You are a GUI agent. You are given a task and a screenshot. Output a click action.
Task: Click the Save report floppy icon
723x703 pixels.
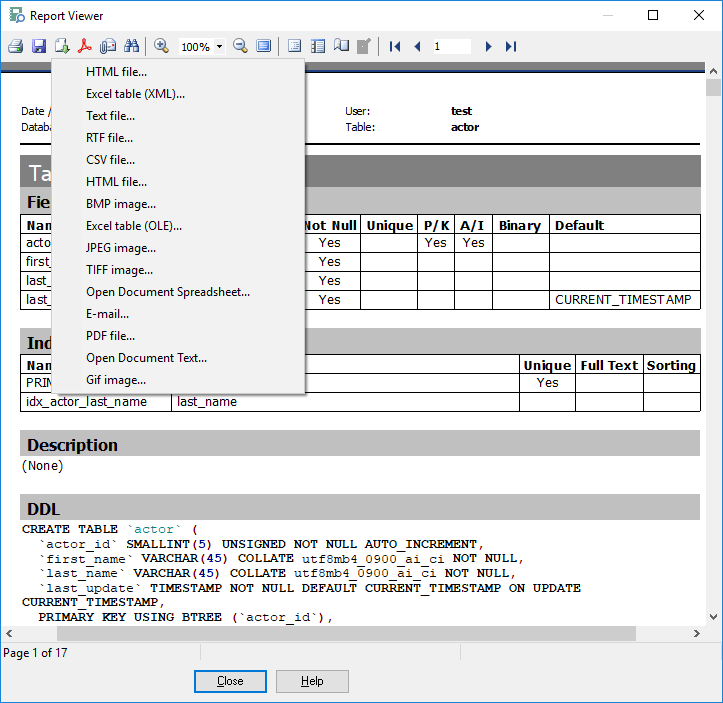pyautogui.click(x=39, y=46)
